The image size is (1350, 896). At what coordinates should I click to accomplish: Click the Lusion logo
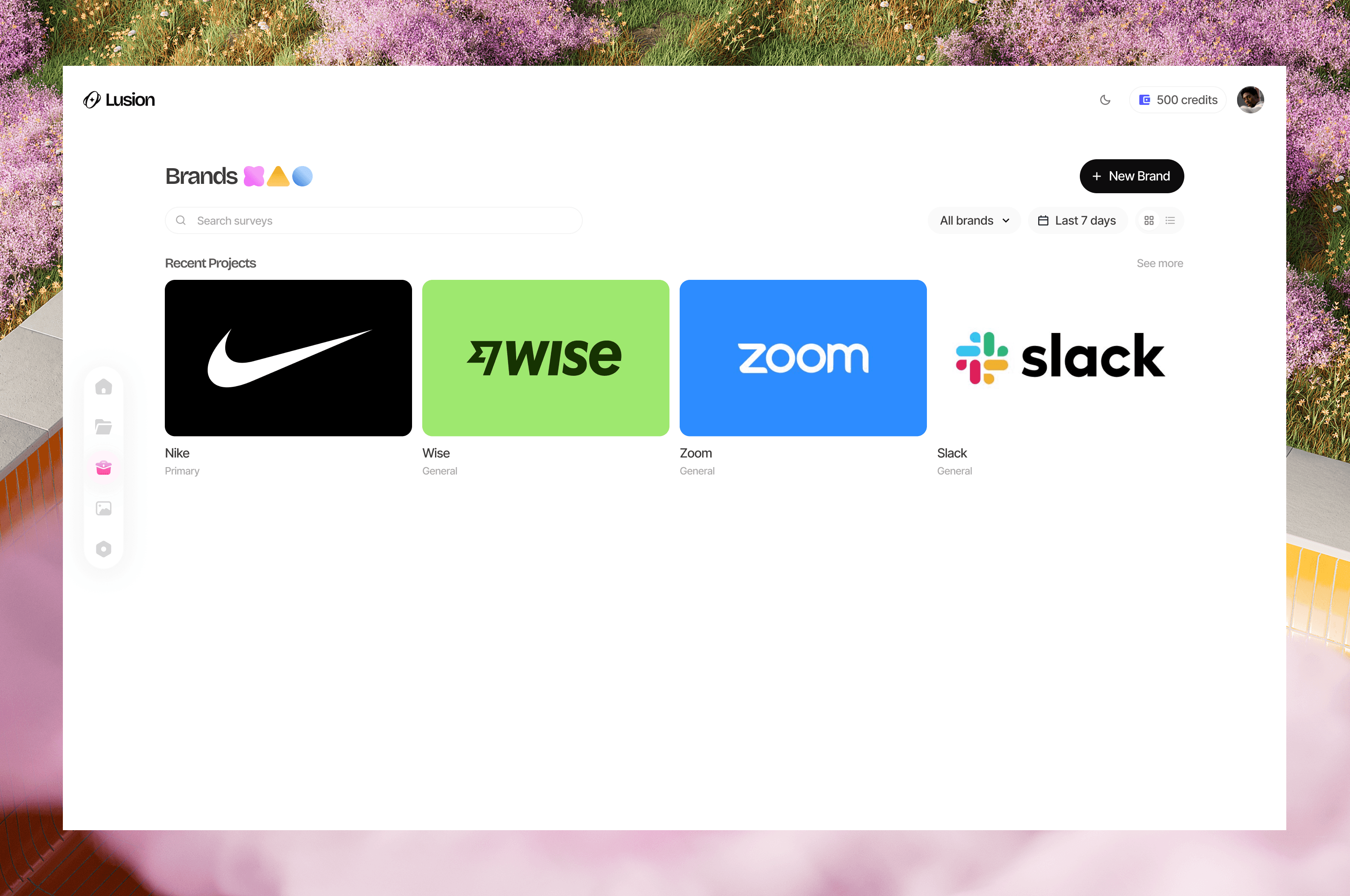(119, 100)
